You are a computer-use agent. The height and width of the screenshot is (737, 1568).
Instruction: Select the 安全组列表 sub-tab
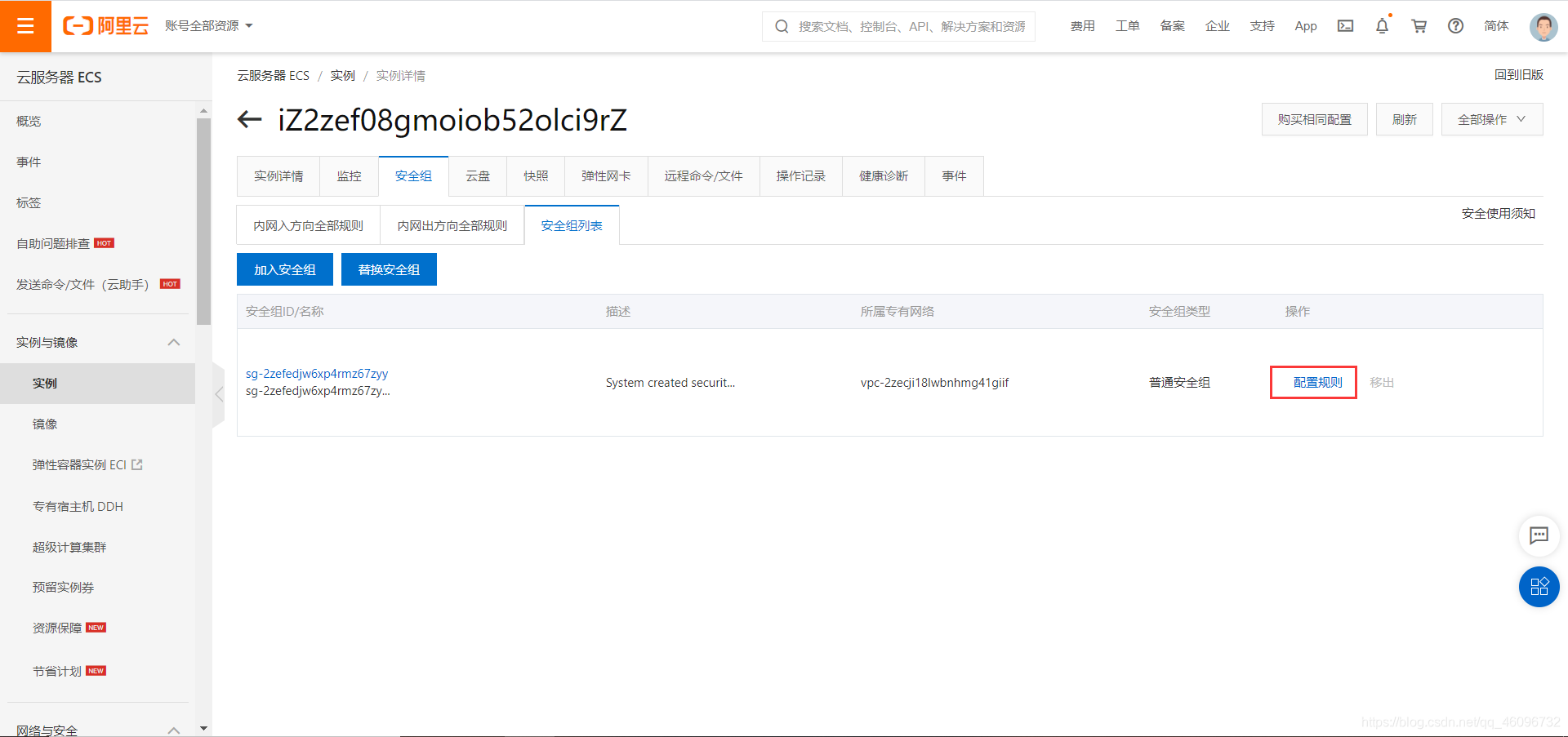[572, 225]
